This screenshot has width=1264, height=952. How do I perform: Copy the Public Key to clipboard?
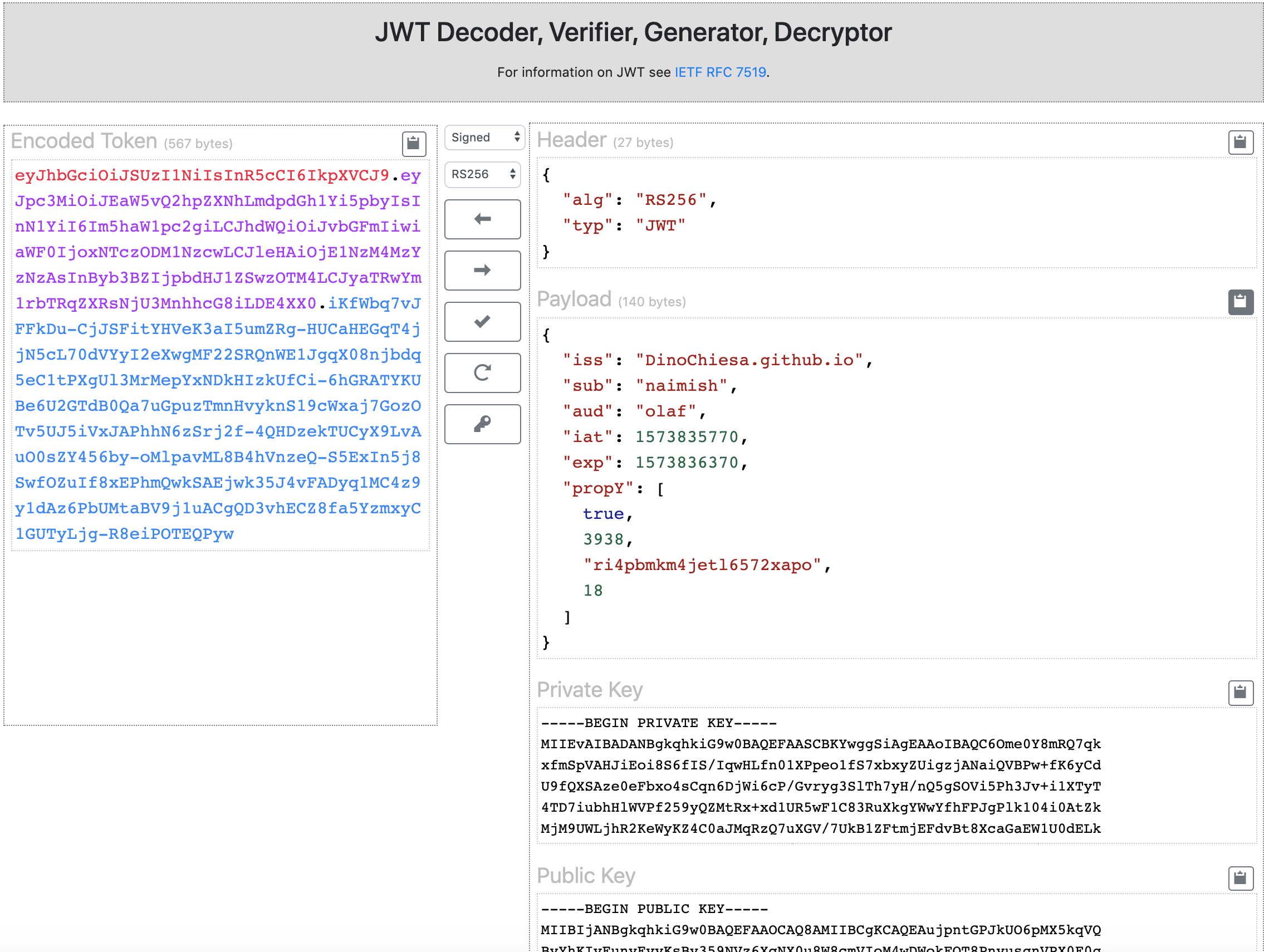[1240, 879]
